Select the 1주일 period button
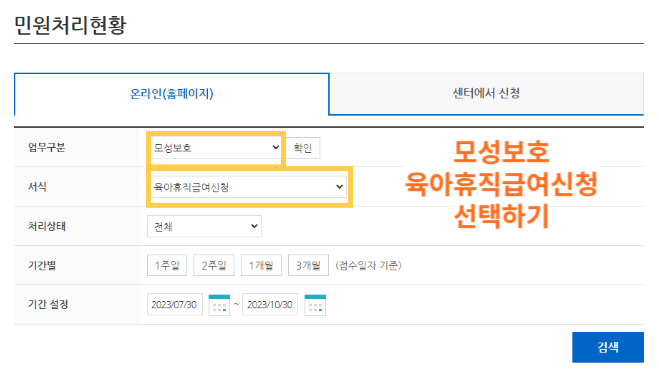Viewport: 659px width, 374px height. pyautogui.click(x=167, y=265)
